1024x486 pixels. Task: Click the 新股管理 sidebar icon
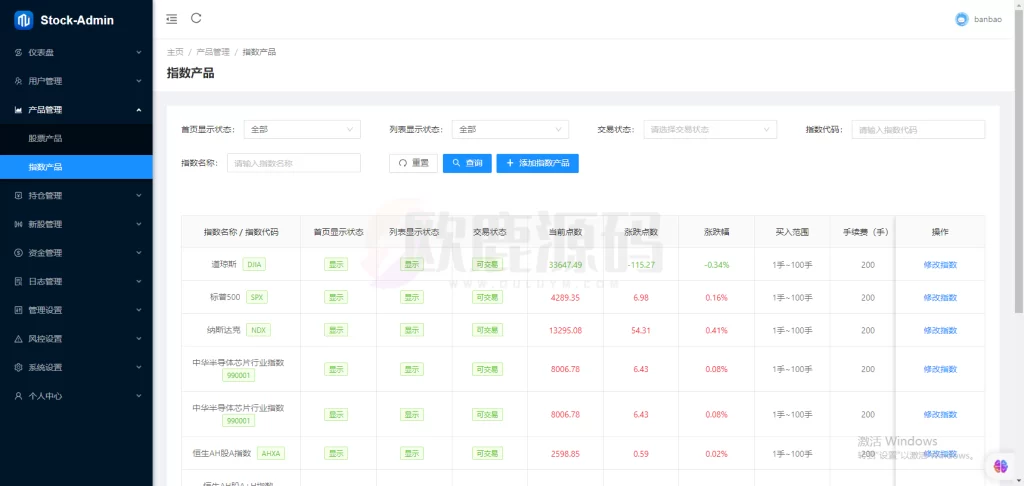pos(18,224)
